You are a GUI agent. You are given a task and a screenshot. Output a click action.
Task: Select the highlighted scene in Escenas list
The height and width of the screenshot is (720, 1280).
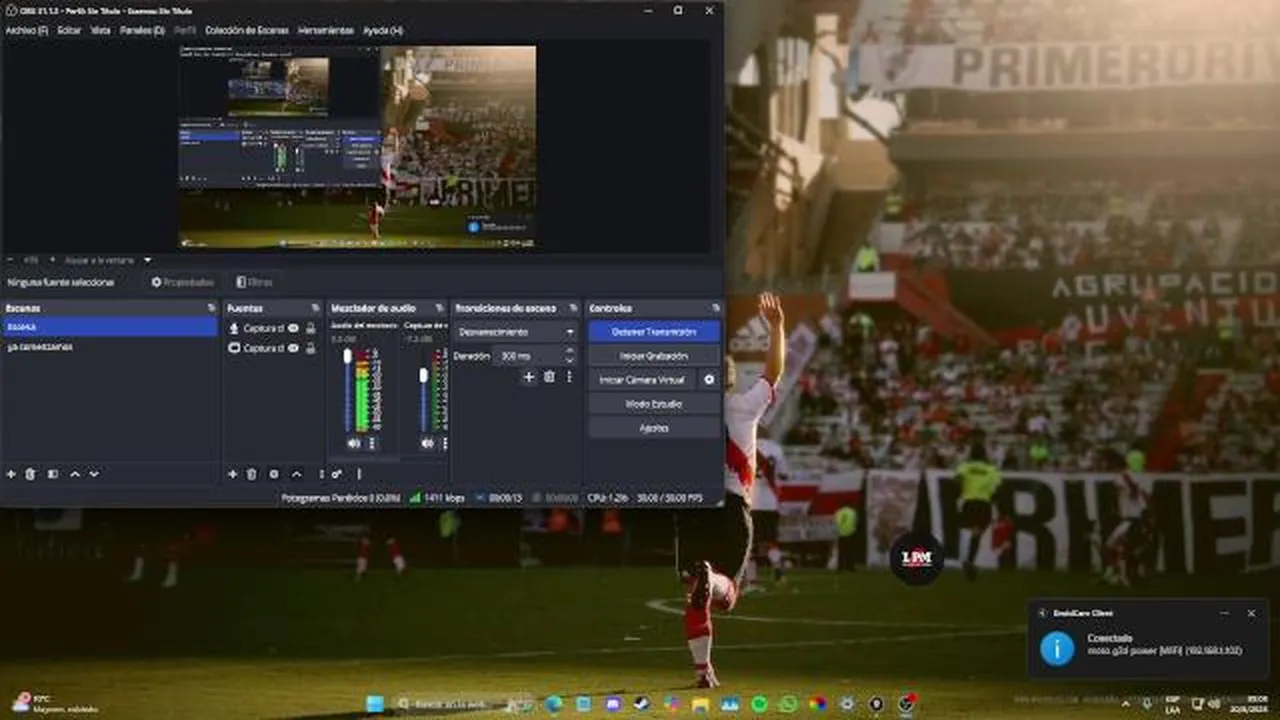110,327
